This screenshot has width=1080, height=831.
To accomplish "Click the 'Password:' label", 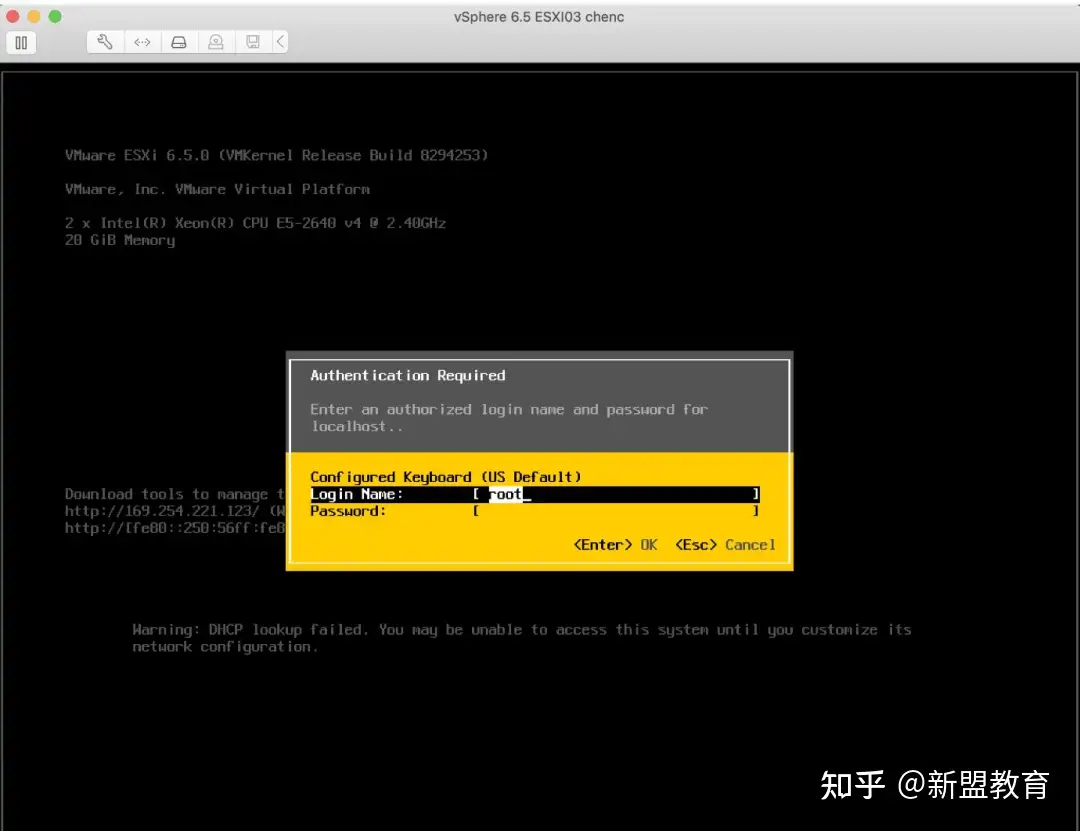I will tap(348, 511).
